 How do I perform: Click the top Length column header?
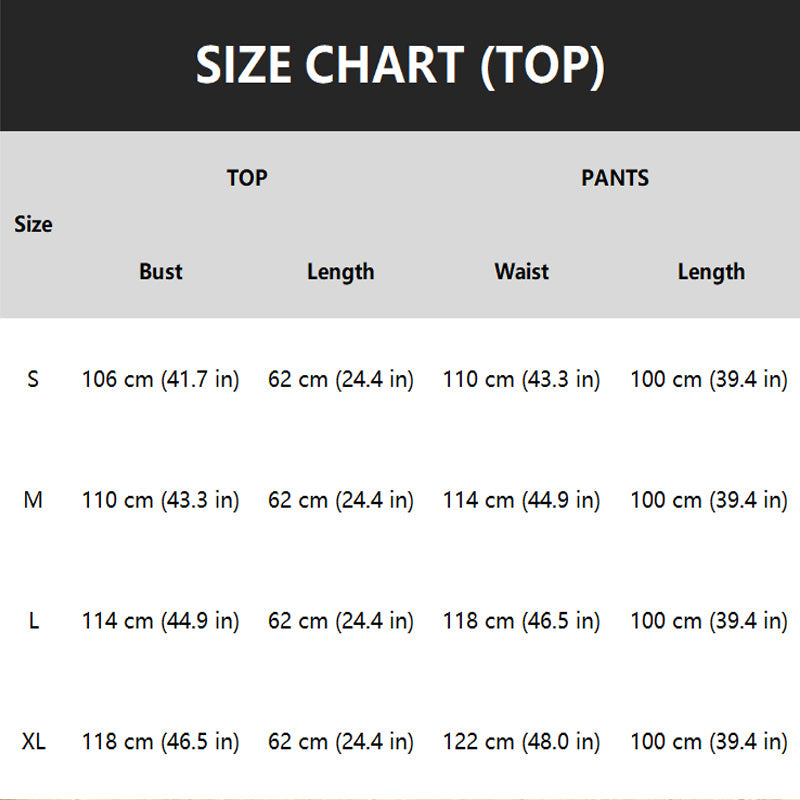point(340,271)
